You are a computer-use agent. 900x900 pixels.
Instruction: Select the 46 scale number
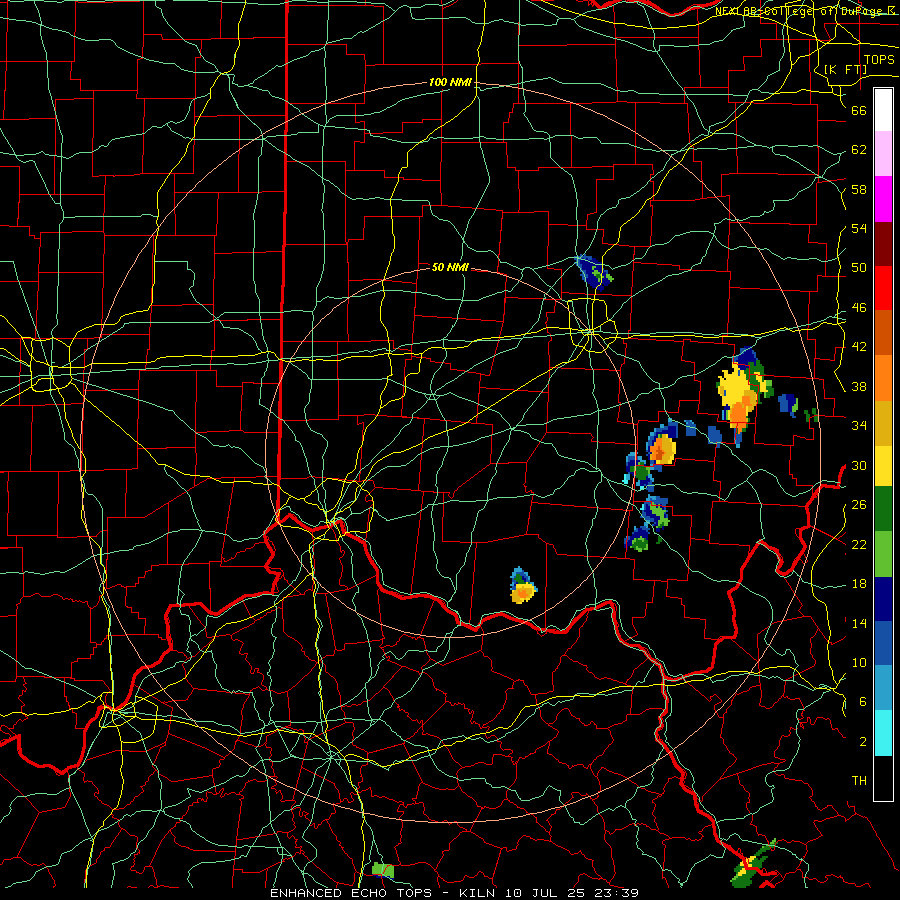[x=859, y=308]
